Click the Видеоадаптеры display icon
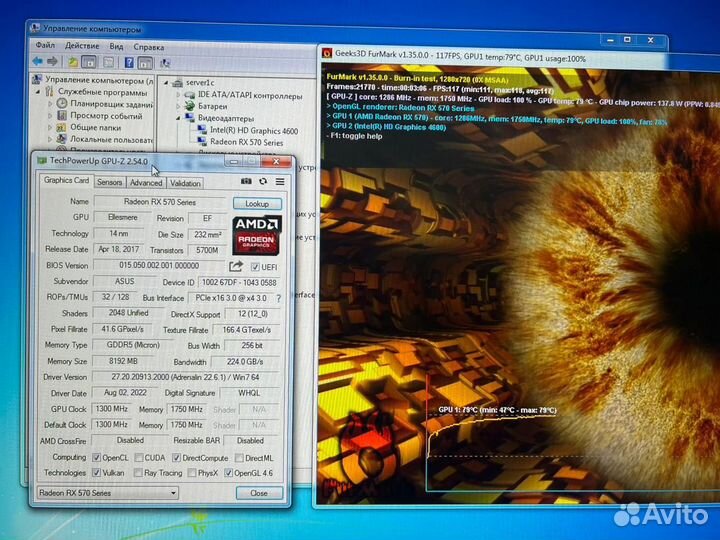Viewport: 720px width, 540px height. 190,118
